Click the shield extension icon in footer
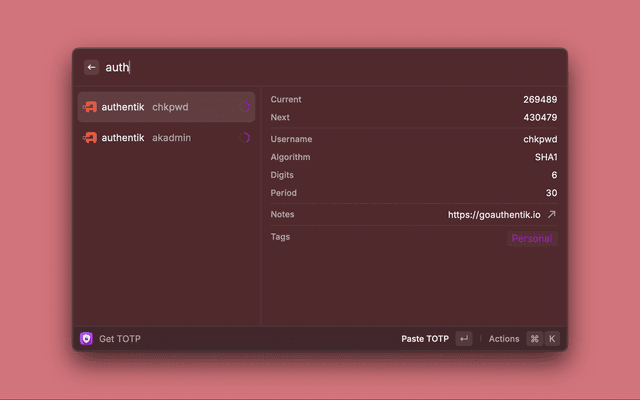 86,339
